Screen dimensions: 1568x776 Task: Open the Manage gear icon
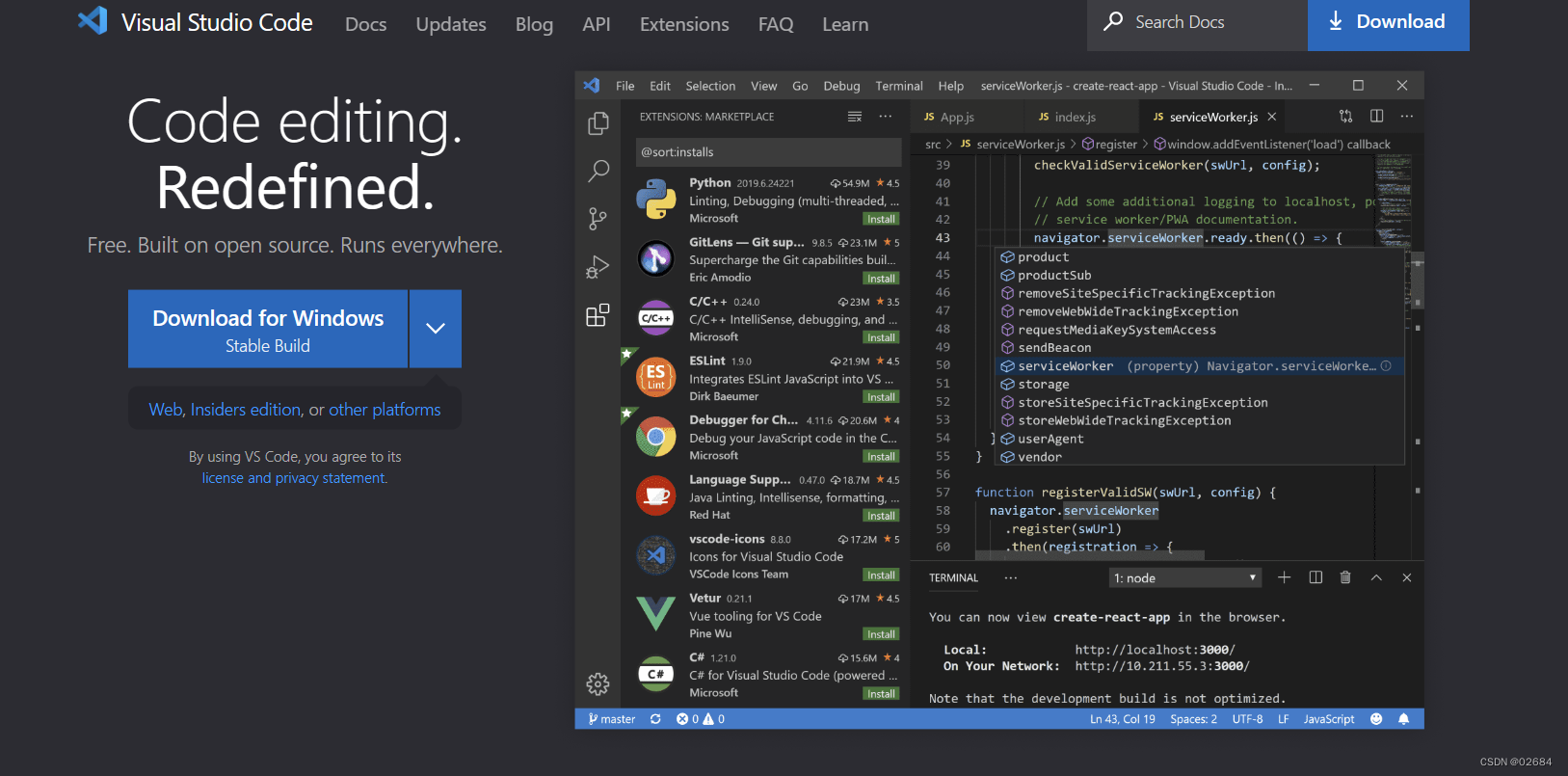(598, 684)
